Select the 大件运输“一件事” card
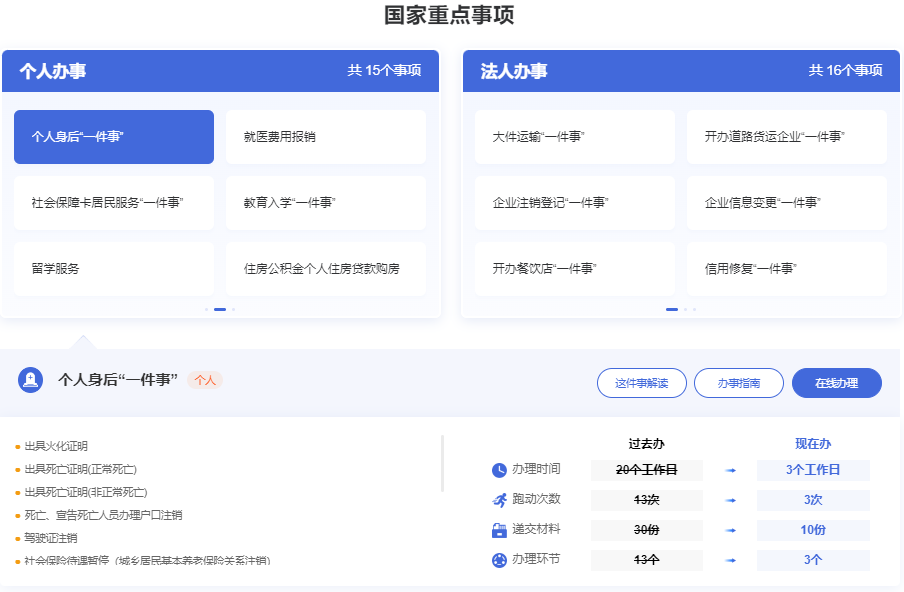904x592 pixels. tap(575, 137)
